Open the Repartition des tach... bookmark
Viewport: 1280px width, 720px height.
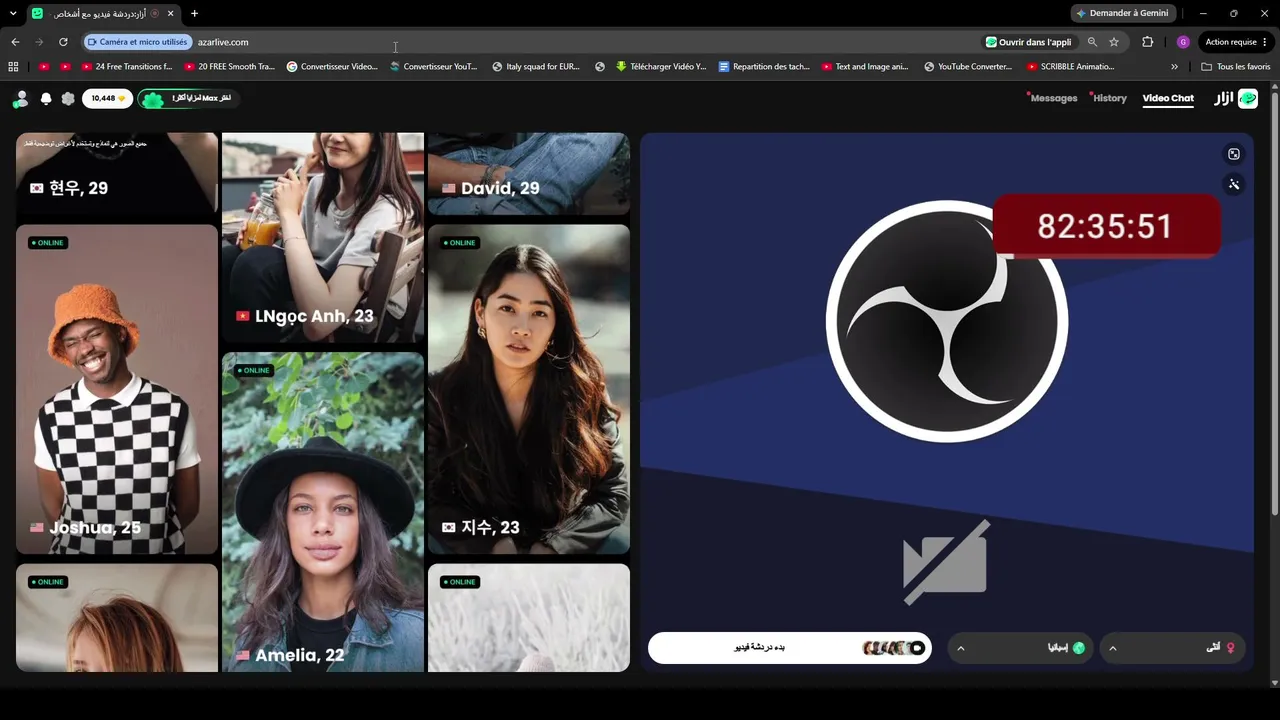point(764,67)
